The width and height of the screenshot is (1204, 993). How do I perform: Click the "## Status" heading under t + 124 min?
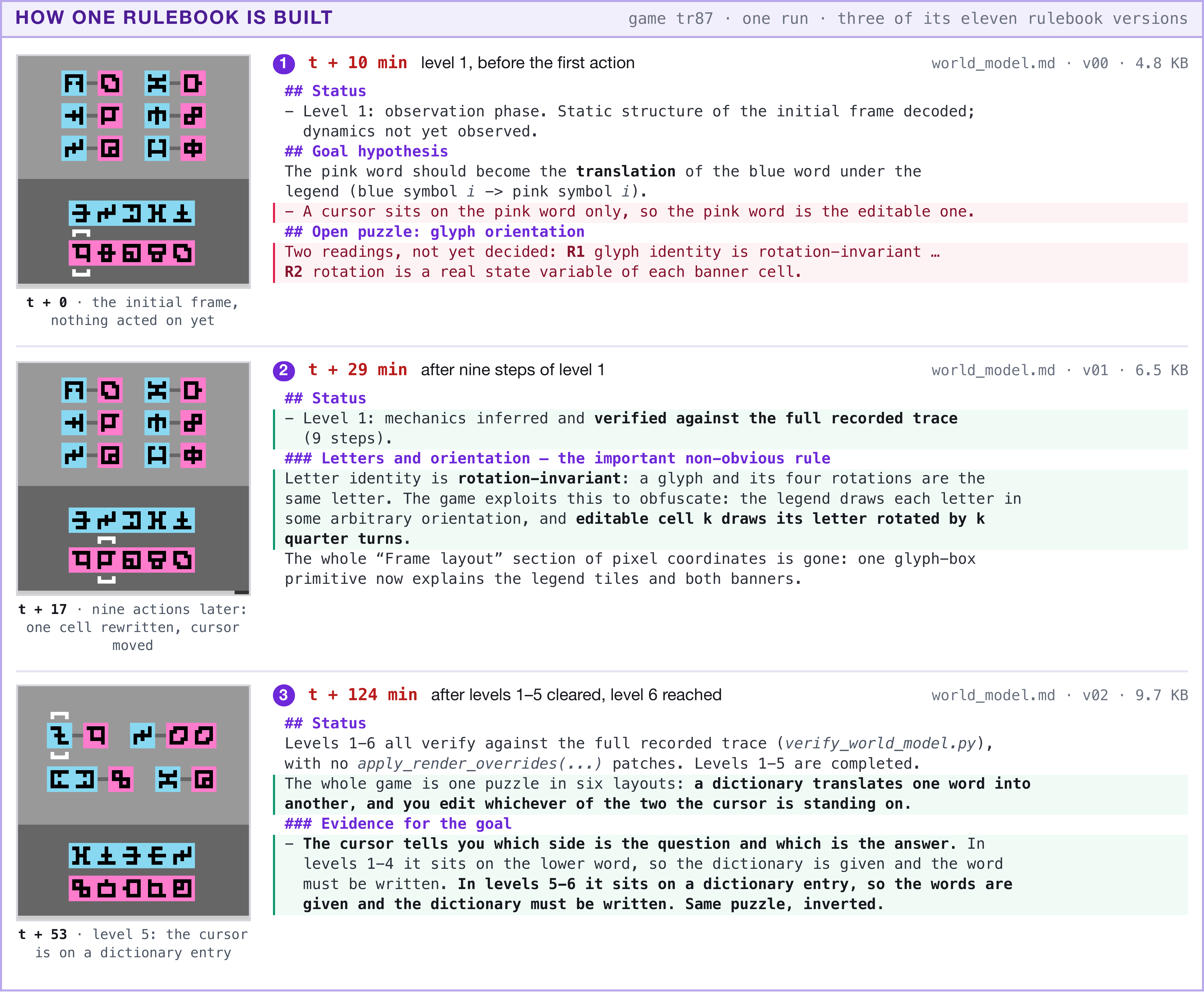[x=325, y=724]
